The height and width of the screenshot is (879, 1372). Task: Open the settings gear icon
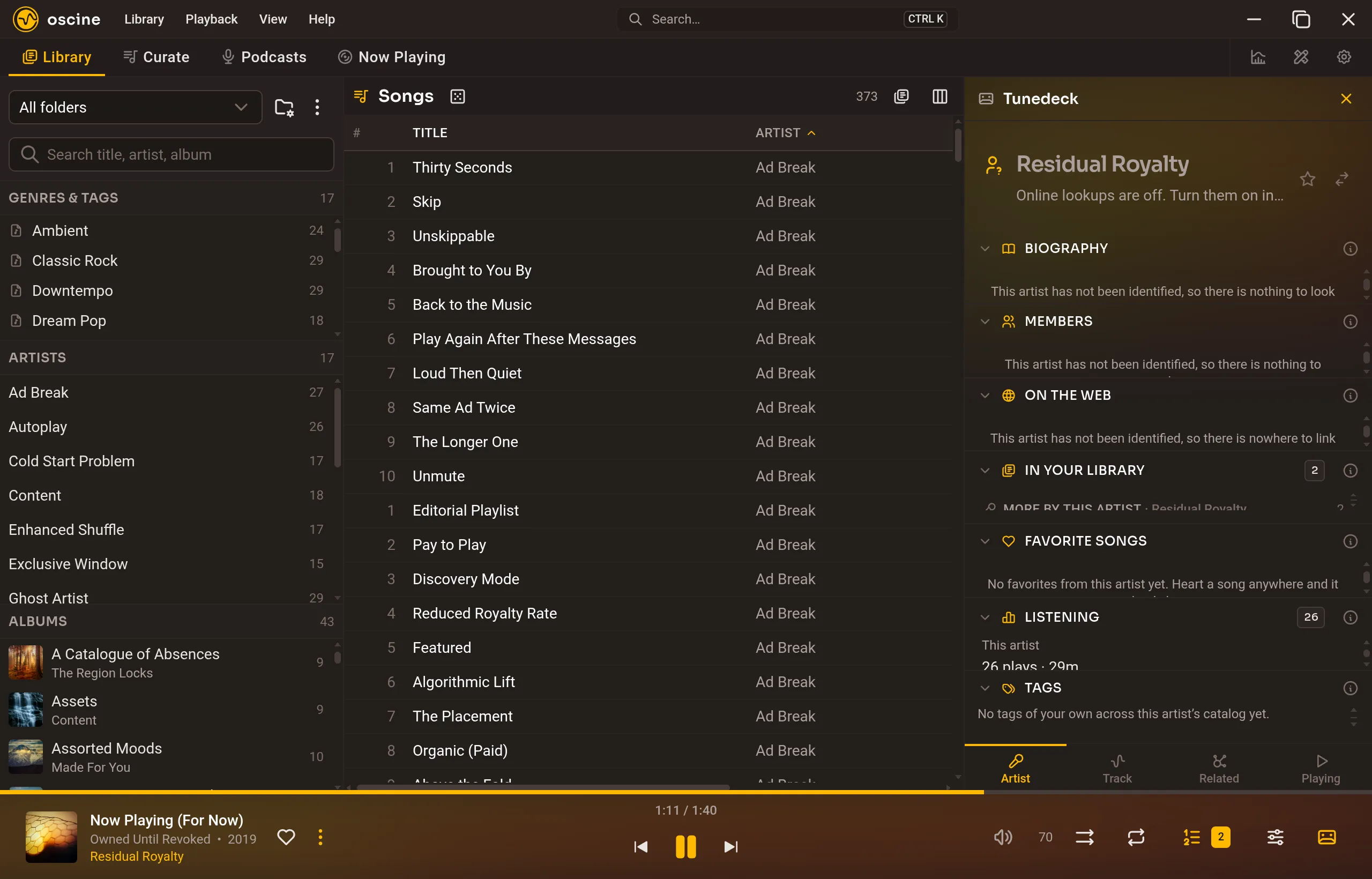point(1344,57)
